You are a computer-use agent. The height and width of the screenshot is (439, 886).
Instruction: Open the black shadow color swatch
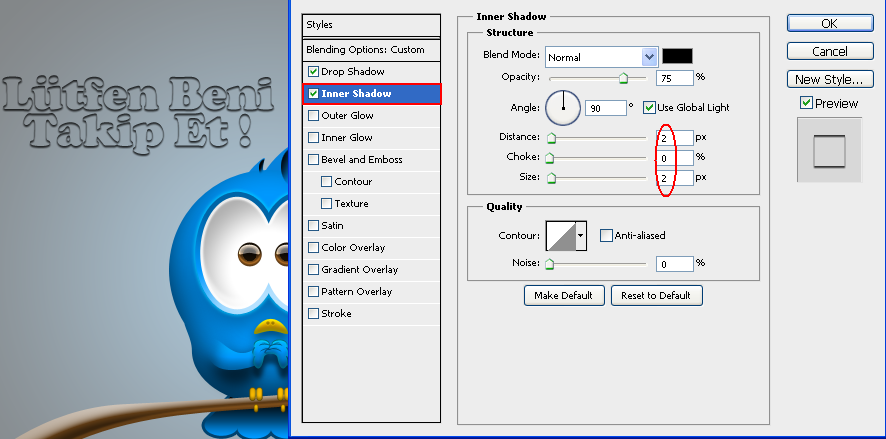(x=677, y=56)
